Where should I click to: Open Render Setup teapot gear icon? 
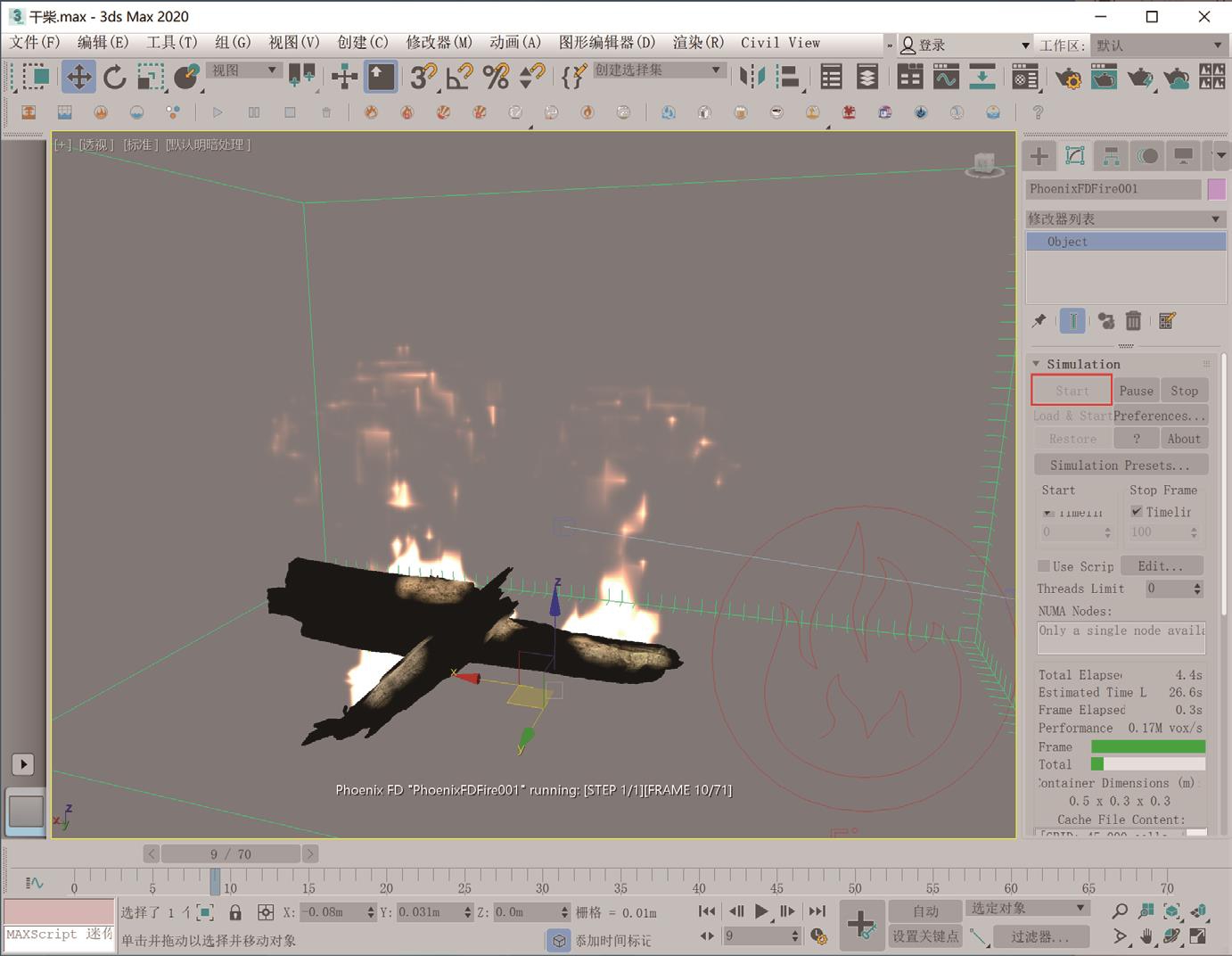pos(1068,78)
